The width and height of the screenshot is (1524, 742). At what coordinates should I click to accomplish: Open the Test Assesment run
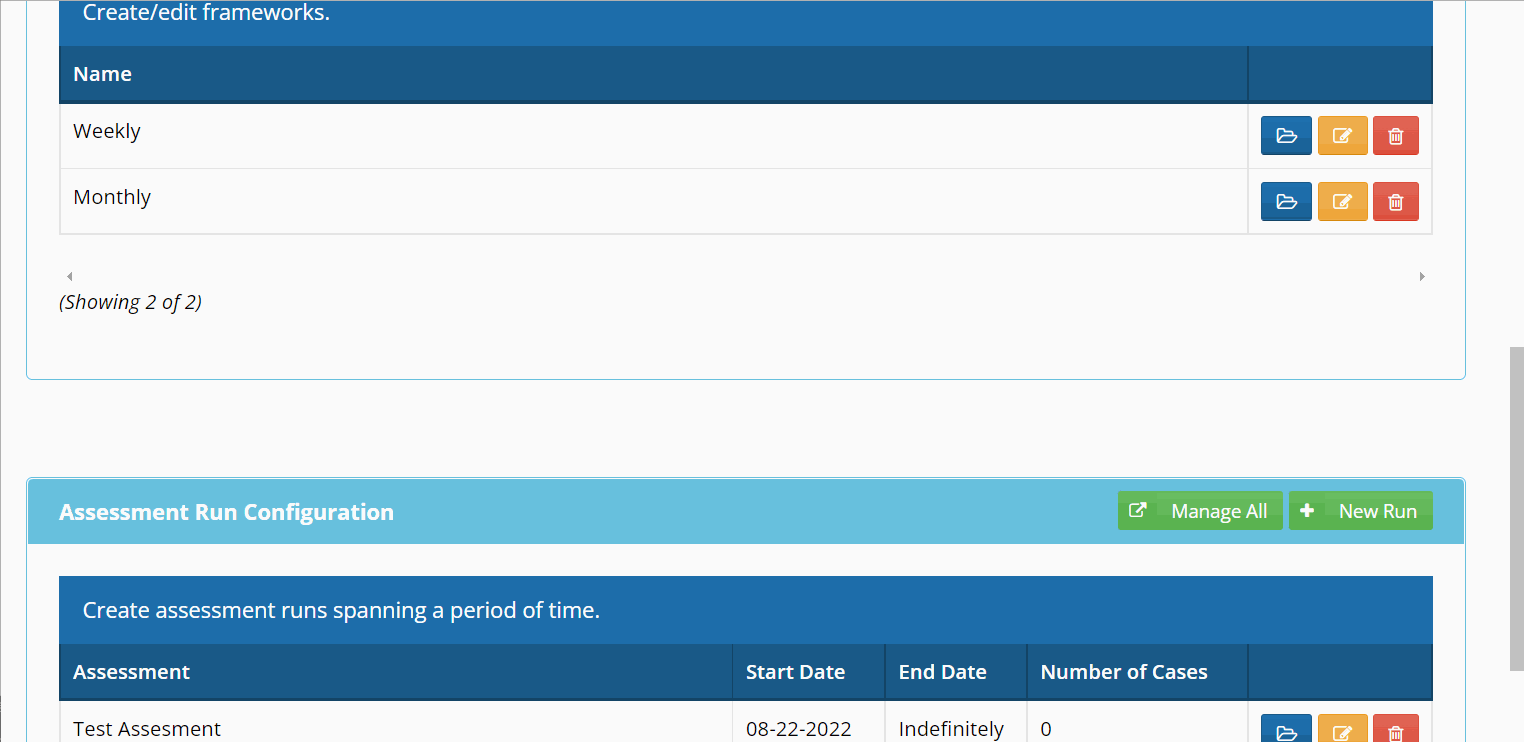1286,729
